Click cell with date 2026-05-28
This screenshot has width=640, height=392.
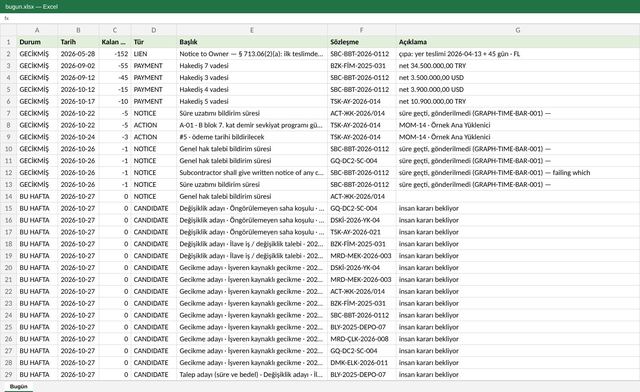click(x=78, y=54)
